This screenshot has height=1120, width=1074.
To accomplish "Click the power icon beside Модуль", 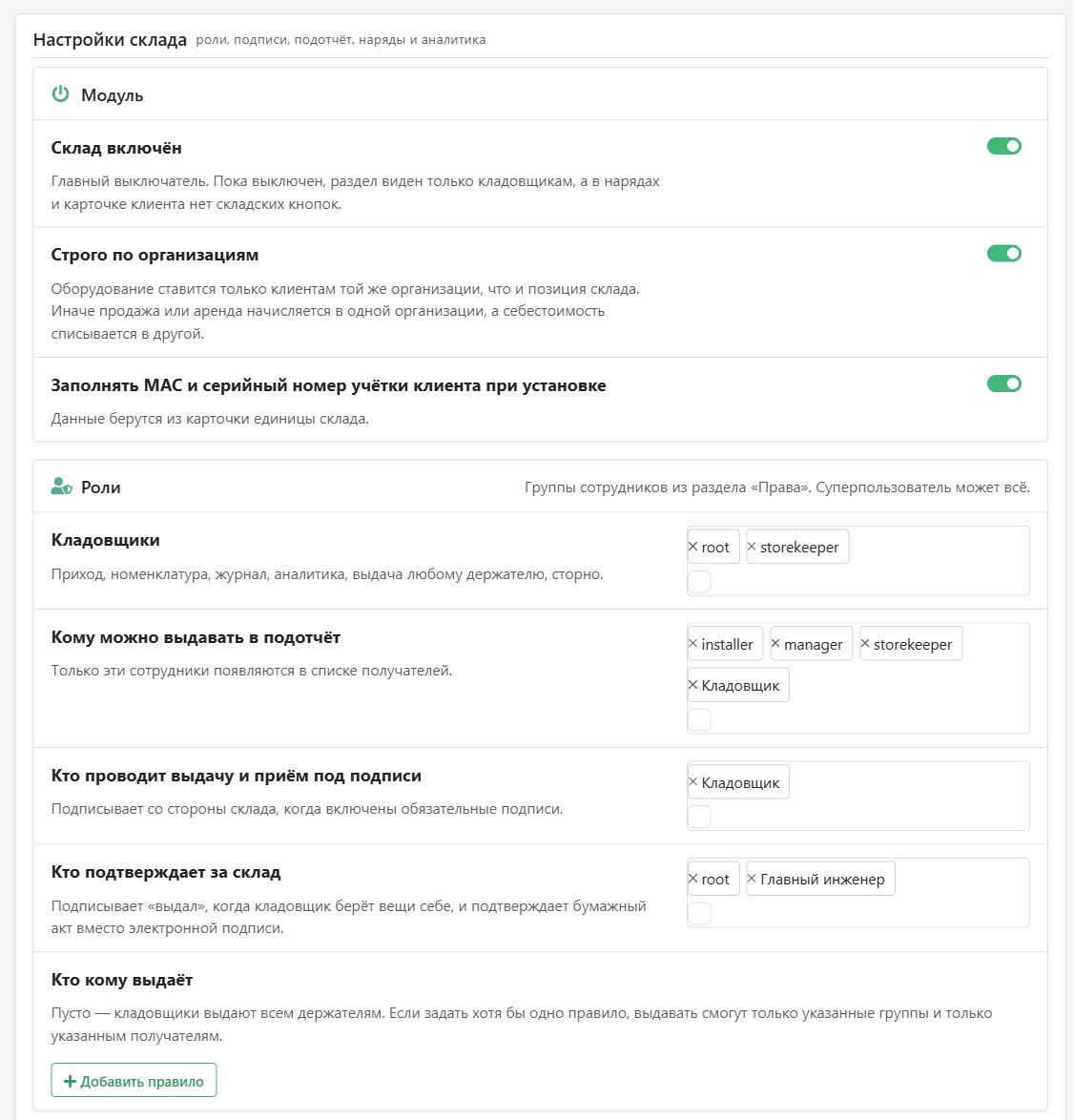I will tap(61, 94).
